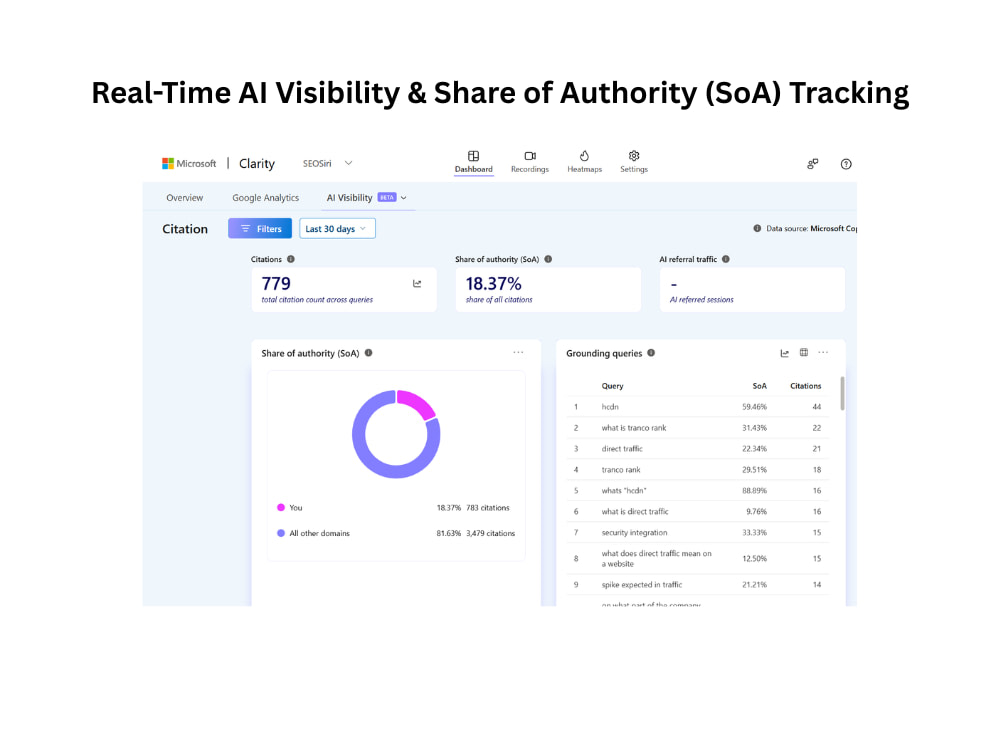Sort by the Citations column header
Viewport: 1000px width, 750px height.
click(x=805, y=386)
